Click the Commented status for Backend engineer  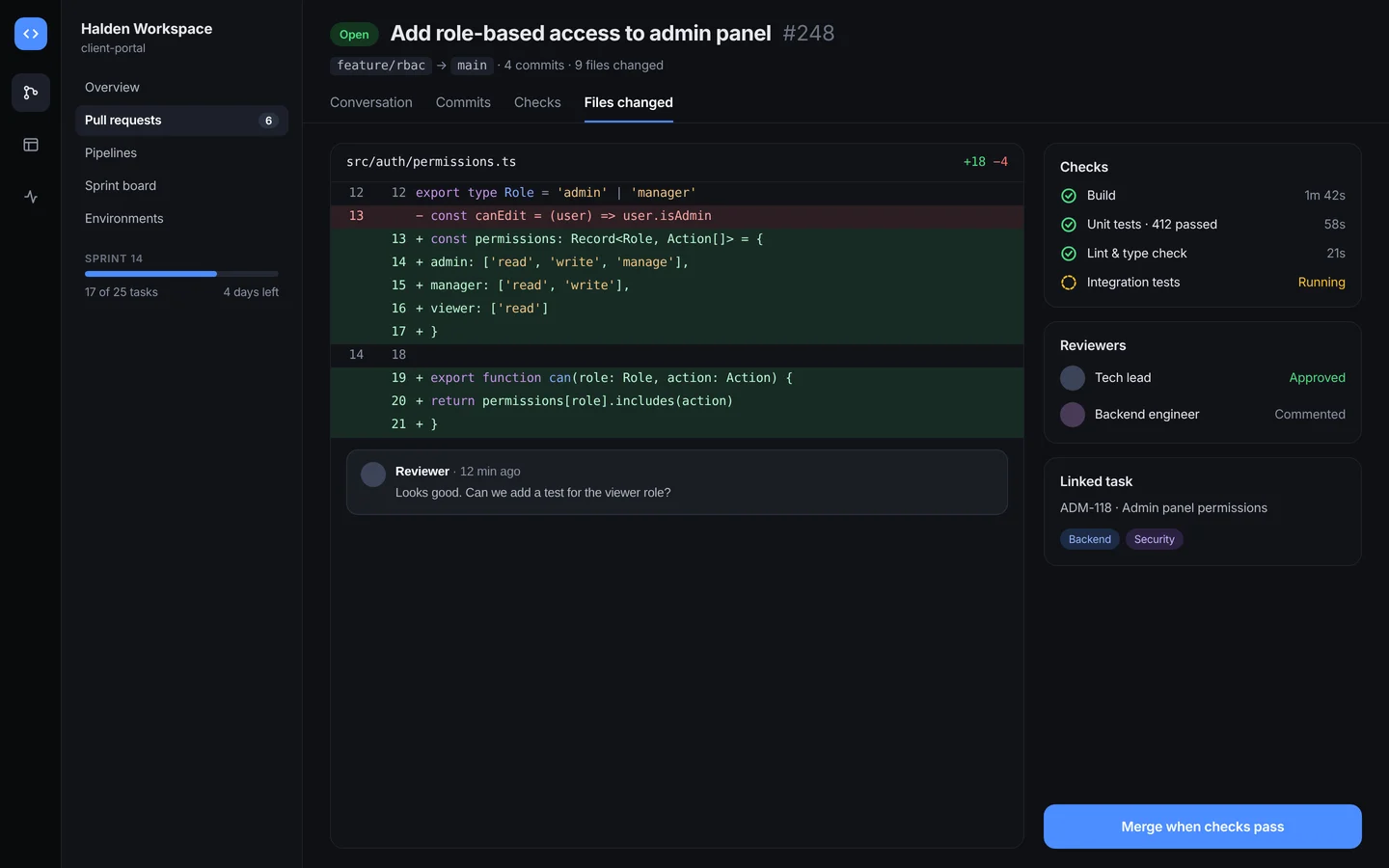(x=1310, y=415)
